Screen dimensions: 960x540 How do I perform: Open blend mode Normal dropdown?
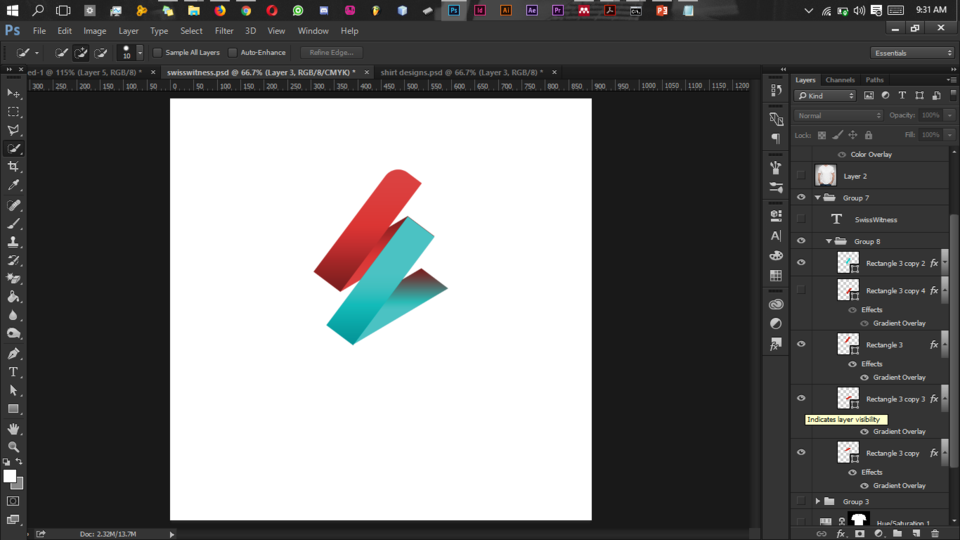(x=838, y=115)
